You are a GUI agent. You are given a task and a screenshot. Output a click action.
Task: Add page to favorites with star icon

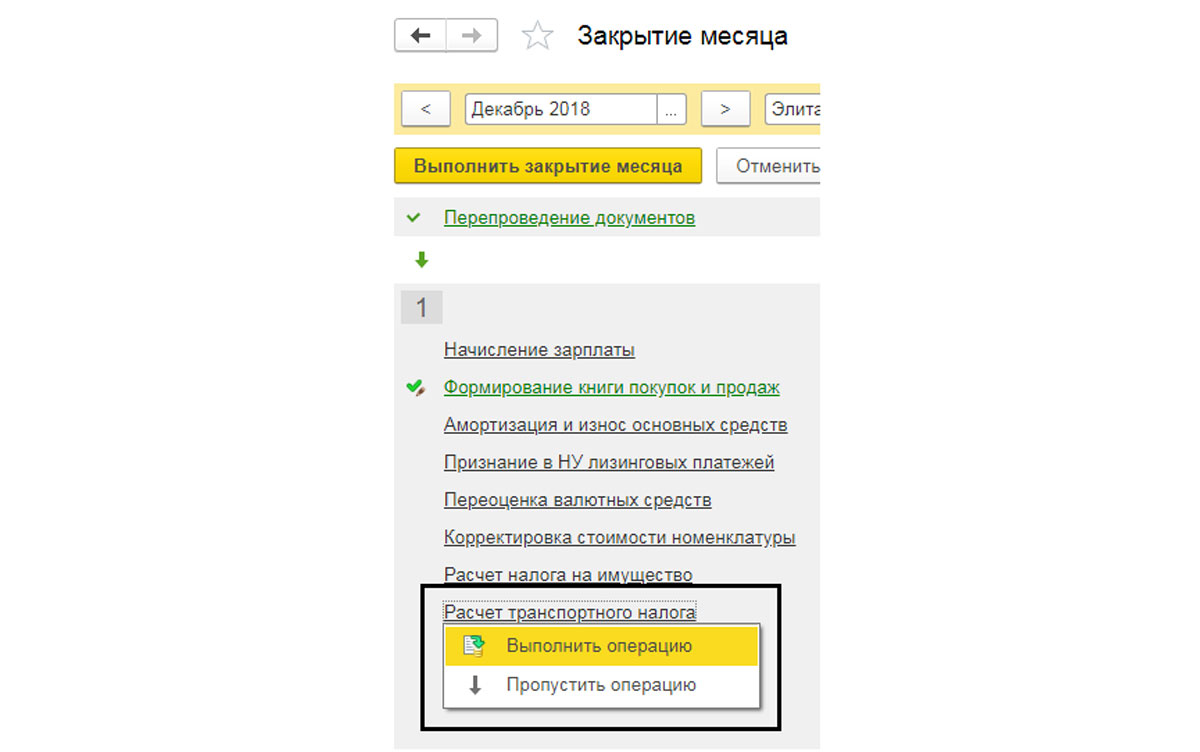click(x=537, y=37)
